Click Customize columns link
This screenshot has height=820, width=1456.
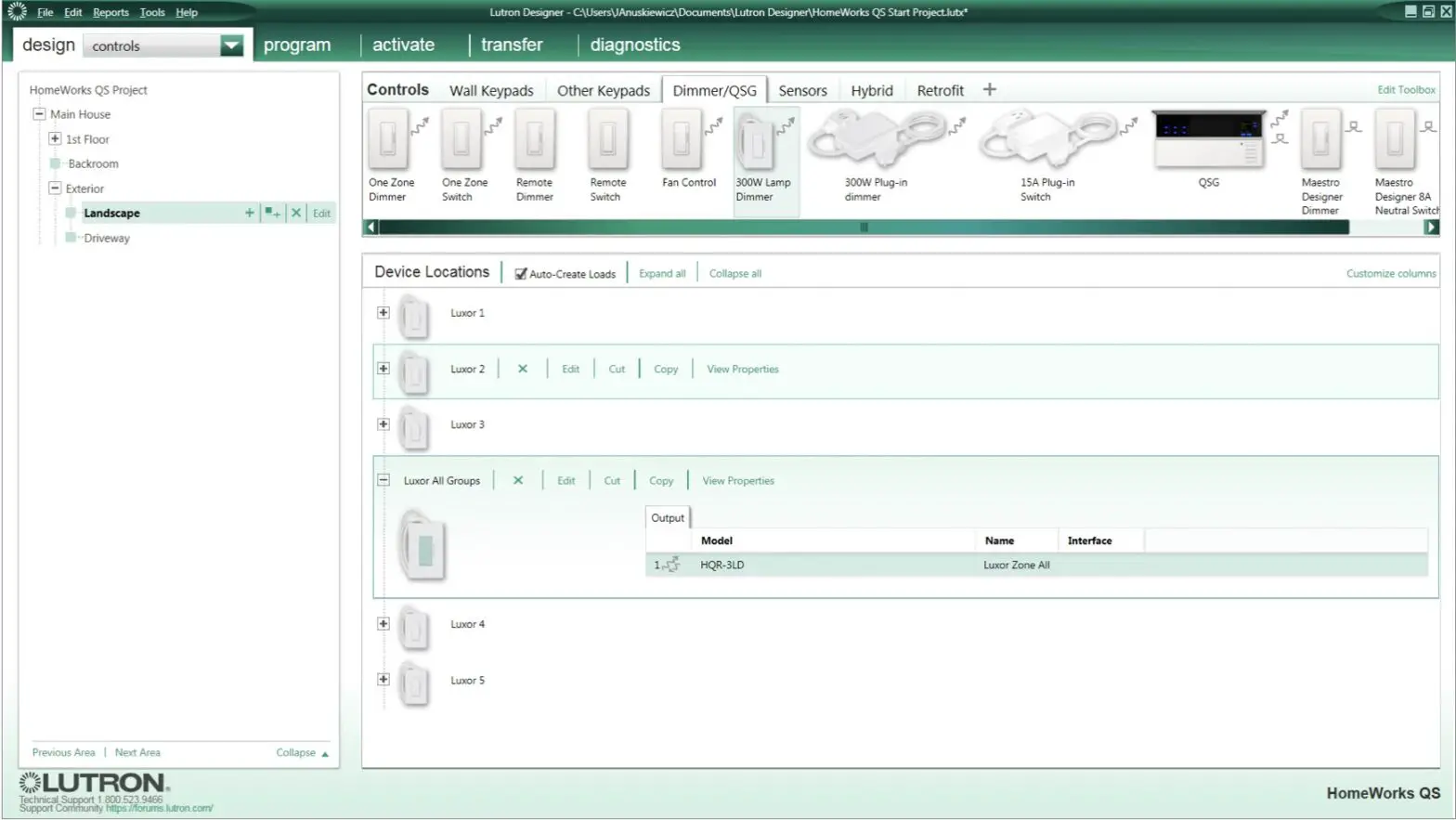[1391, 273]
